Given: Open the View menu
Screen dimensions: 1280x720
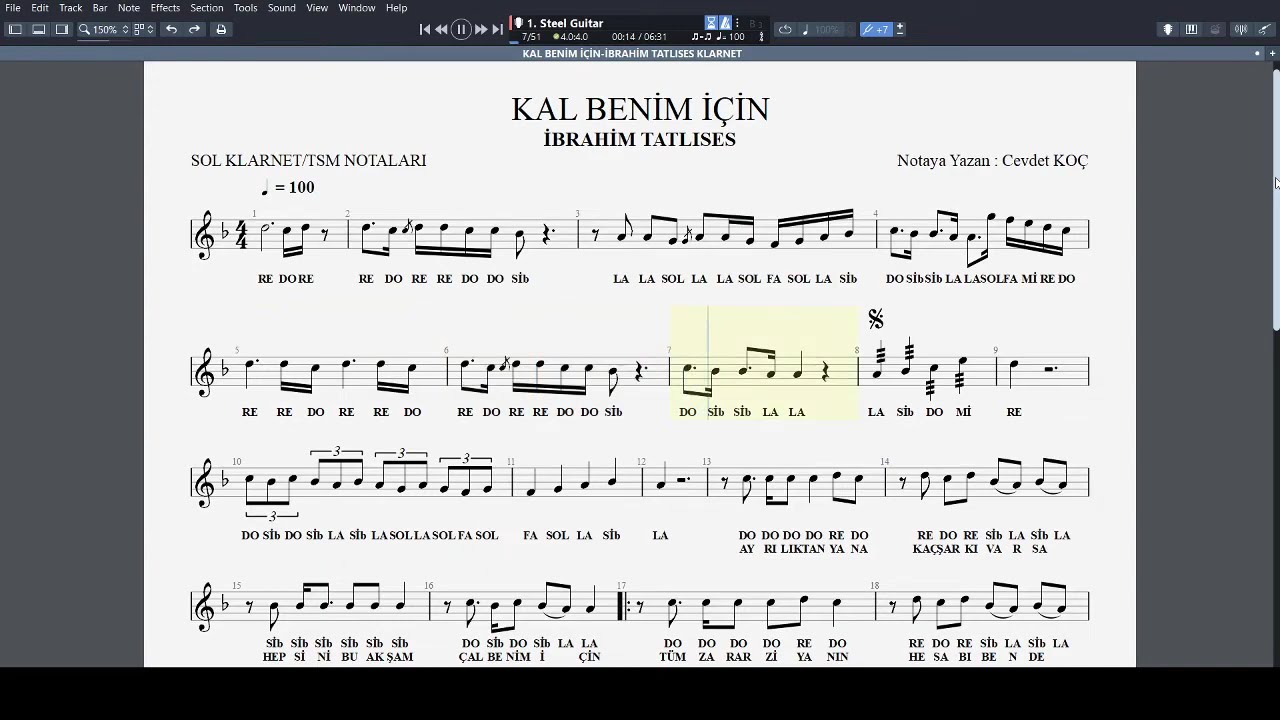Looking at the screenshot, I should tap(317, 7).
